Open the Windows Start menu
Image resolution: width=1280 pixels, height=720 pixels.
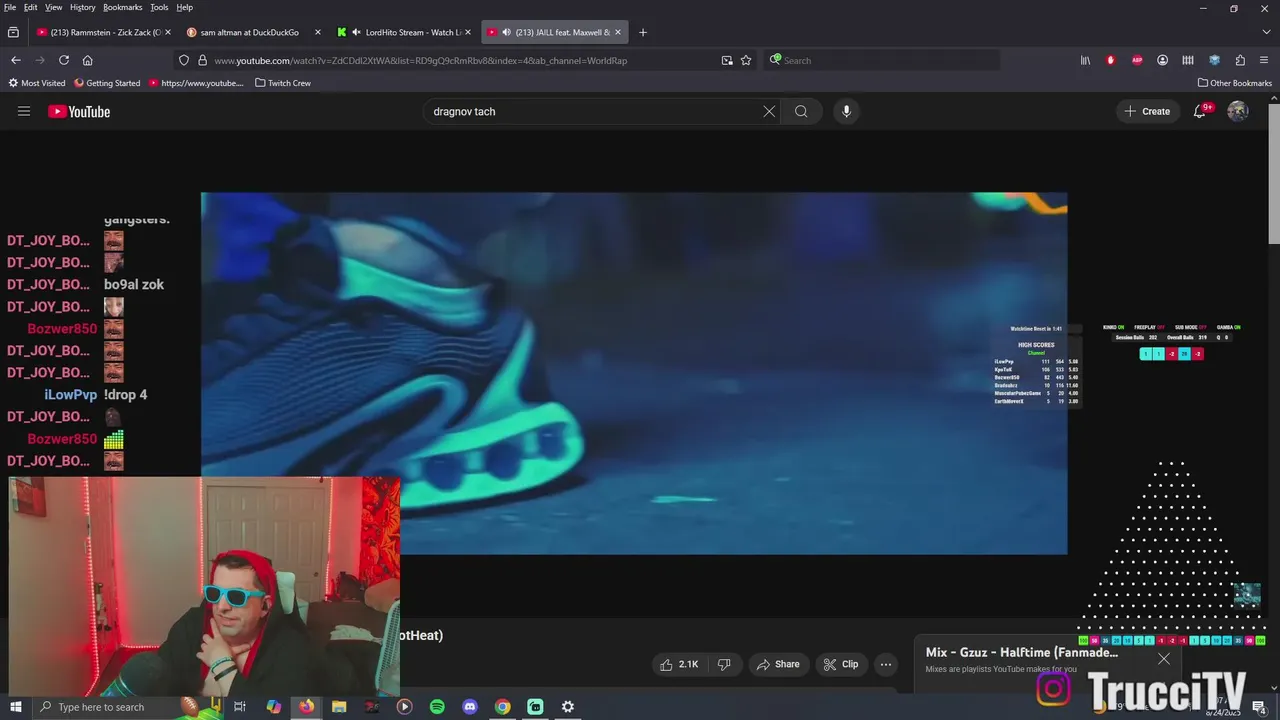pos(15,707)
